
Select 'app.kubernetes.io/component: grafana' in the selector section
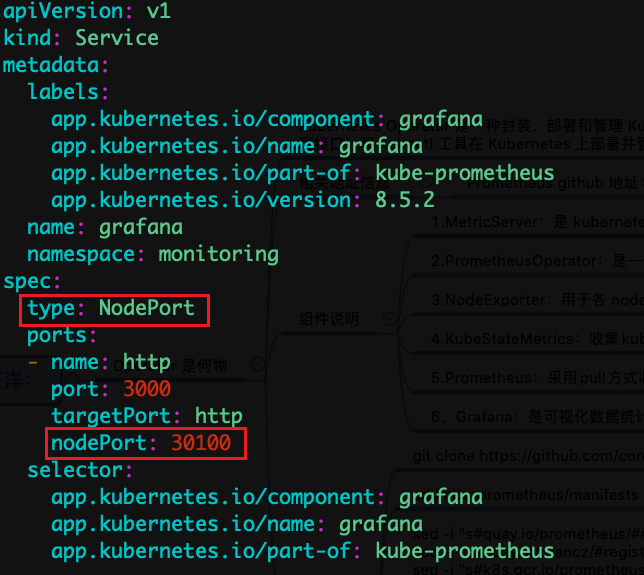tap(267, 498)
